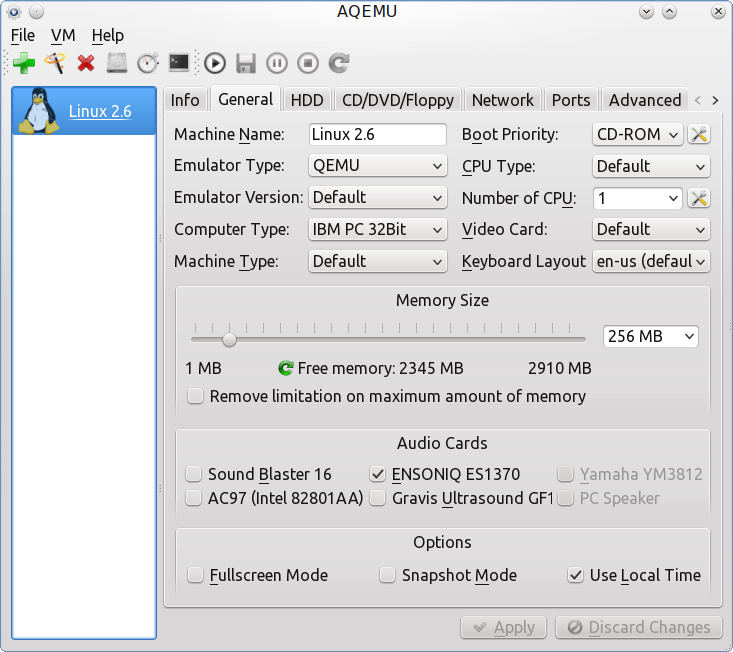
Task: Select the General tab
Action: [x=245, y=99]
